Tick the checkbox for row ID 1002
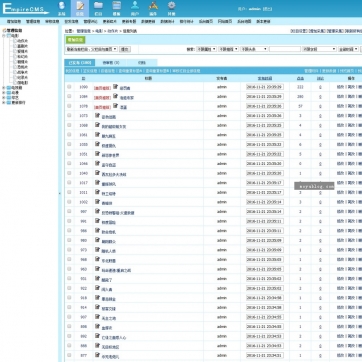 pos(69,202)
